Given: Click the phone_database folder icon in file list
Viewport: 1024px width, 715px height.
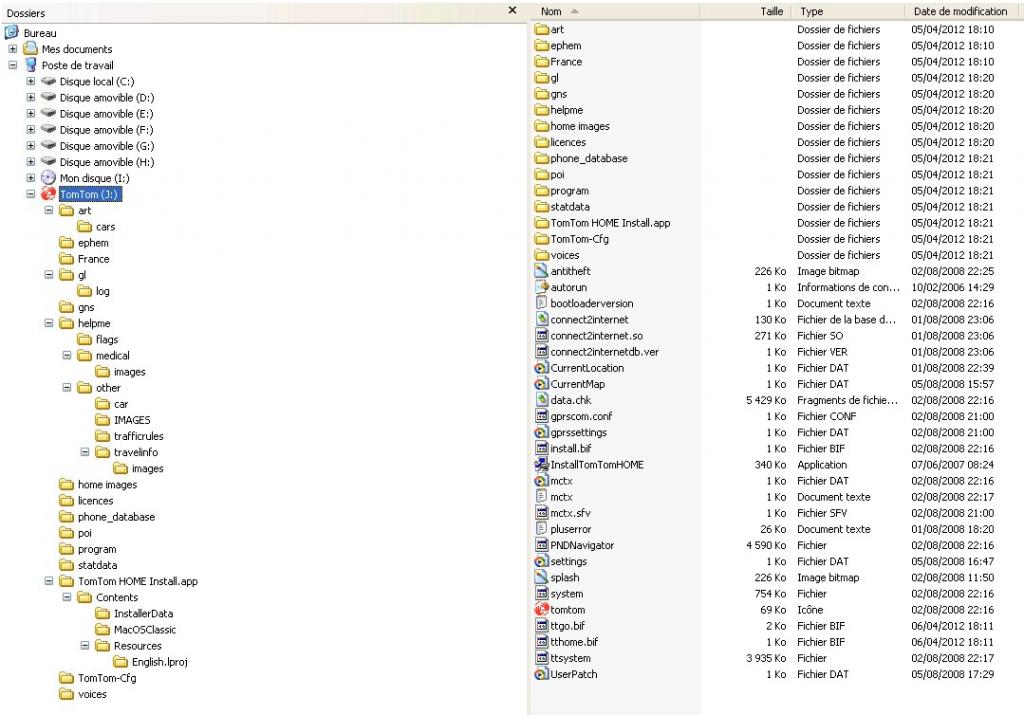Looking at the screenshot, I should pos(541,158).
